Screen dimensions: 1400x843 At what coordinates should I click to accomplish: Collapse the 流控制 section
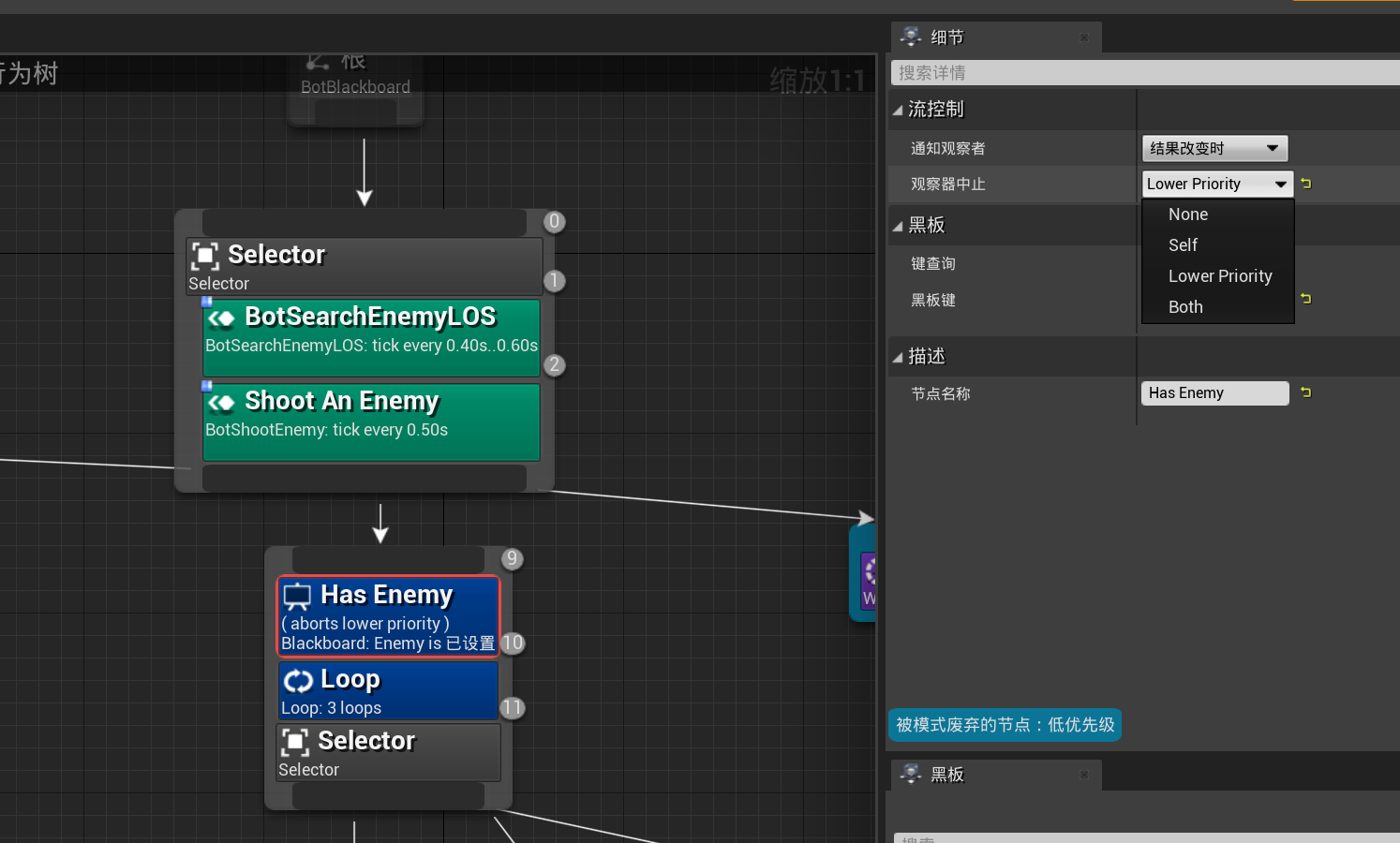tap(900, 109)
